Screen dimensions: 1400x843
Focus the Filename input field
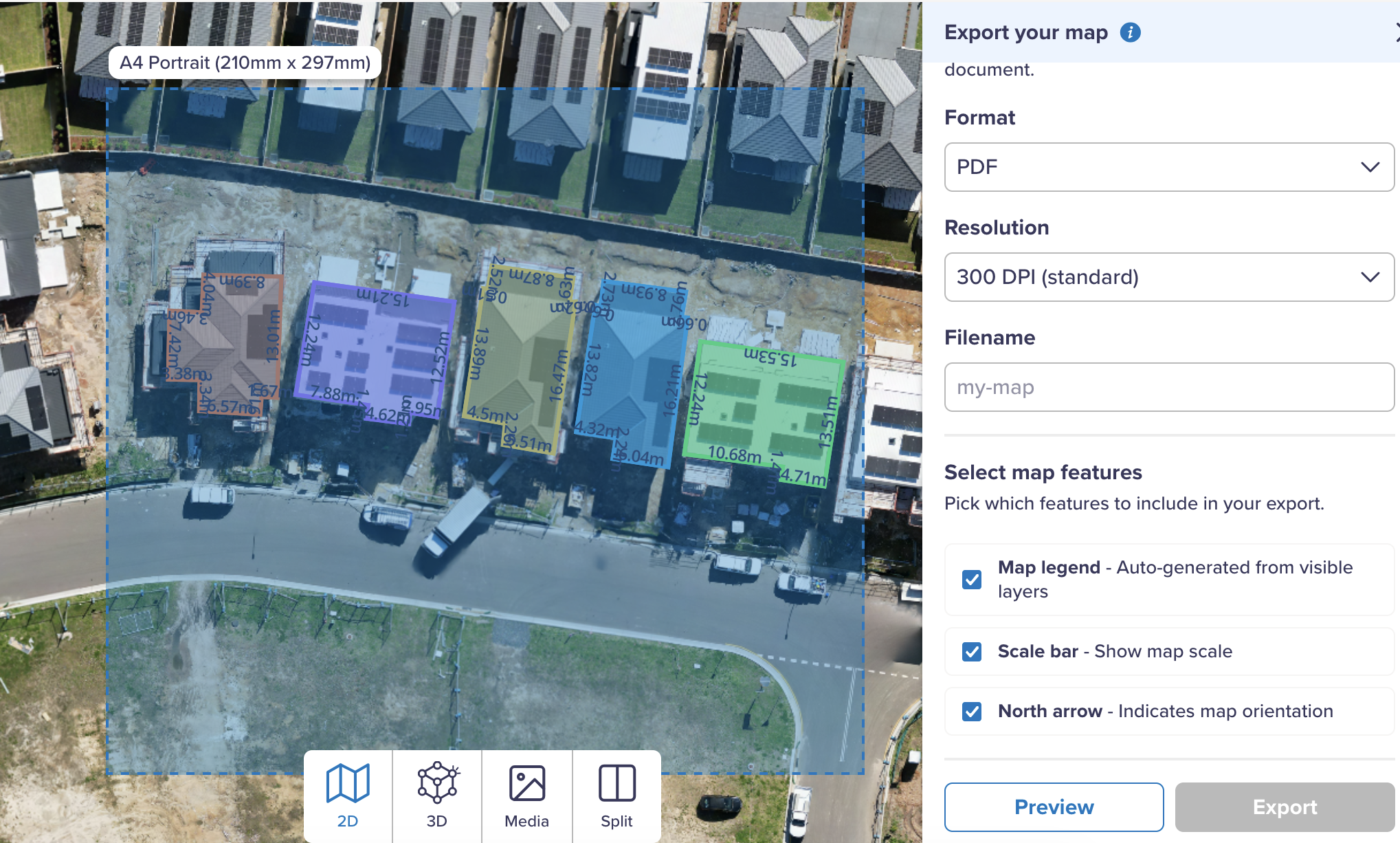coord(1168,387)
